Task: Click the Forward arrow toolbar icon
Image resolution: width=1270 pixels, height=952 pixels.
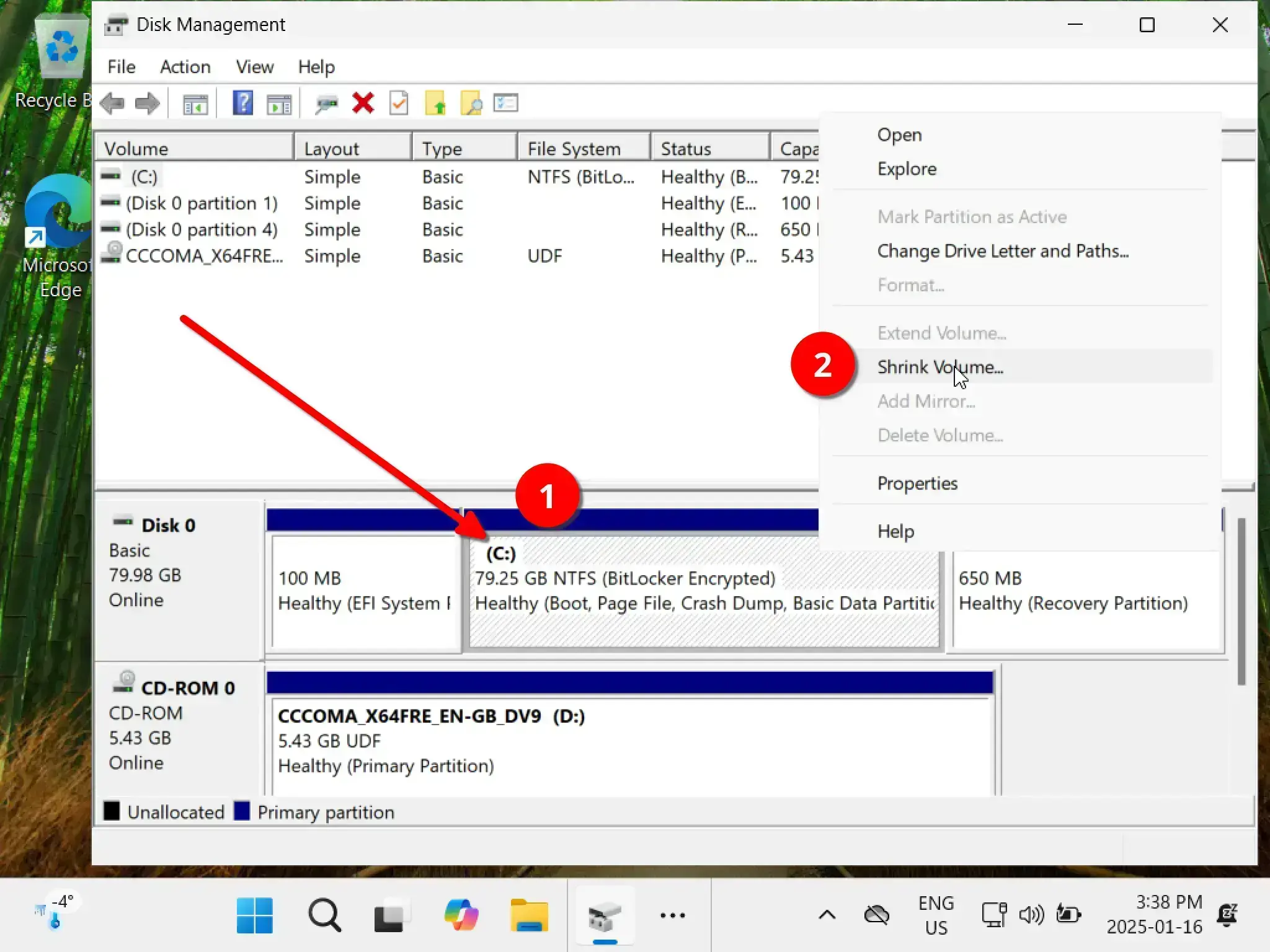Action: 148,103
